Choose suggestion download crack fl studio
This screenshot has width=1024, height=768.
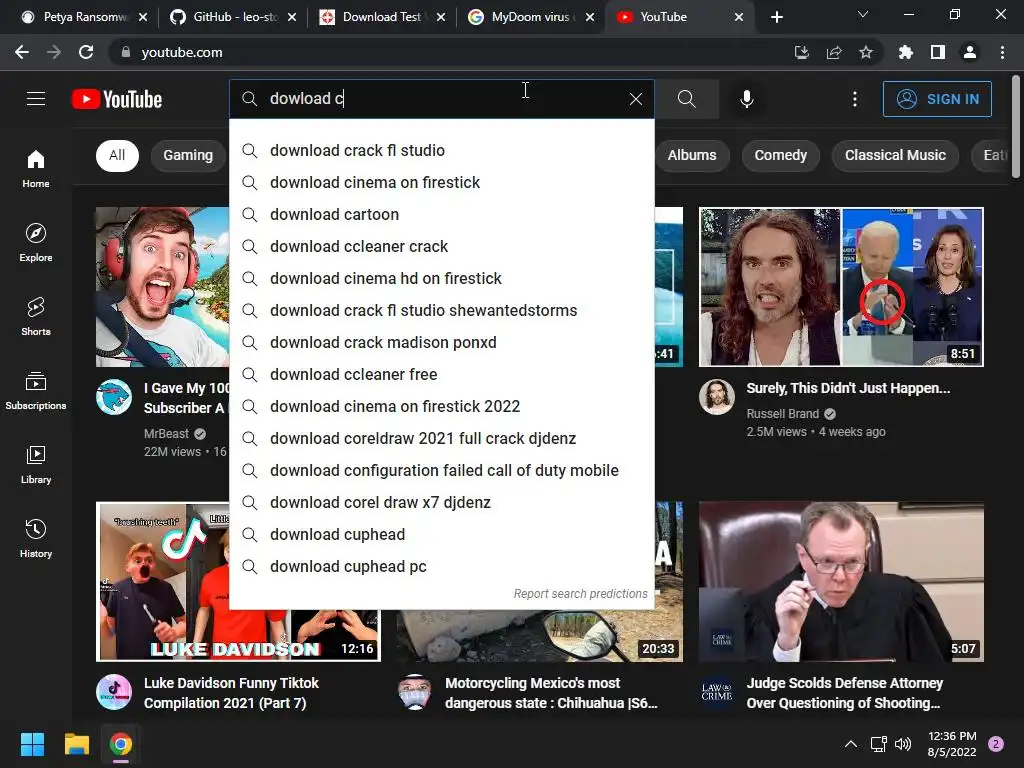441,150
